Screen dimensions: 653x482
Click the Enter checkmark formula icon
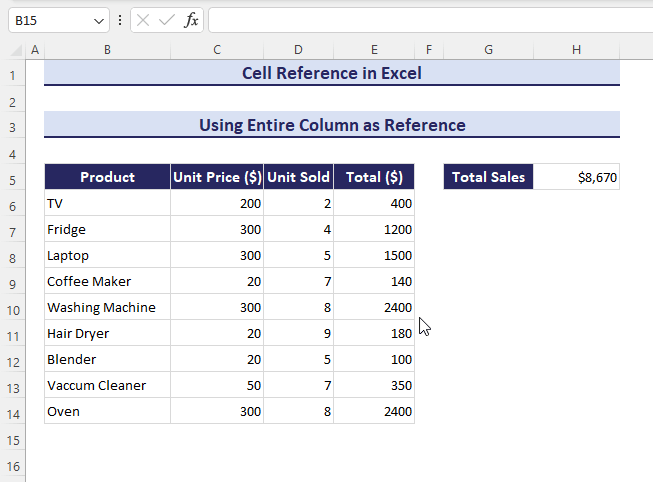coord(167,20)
